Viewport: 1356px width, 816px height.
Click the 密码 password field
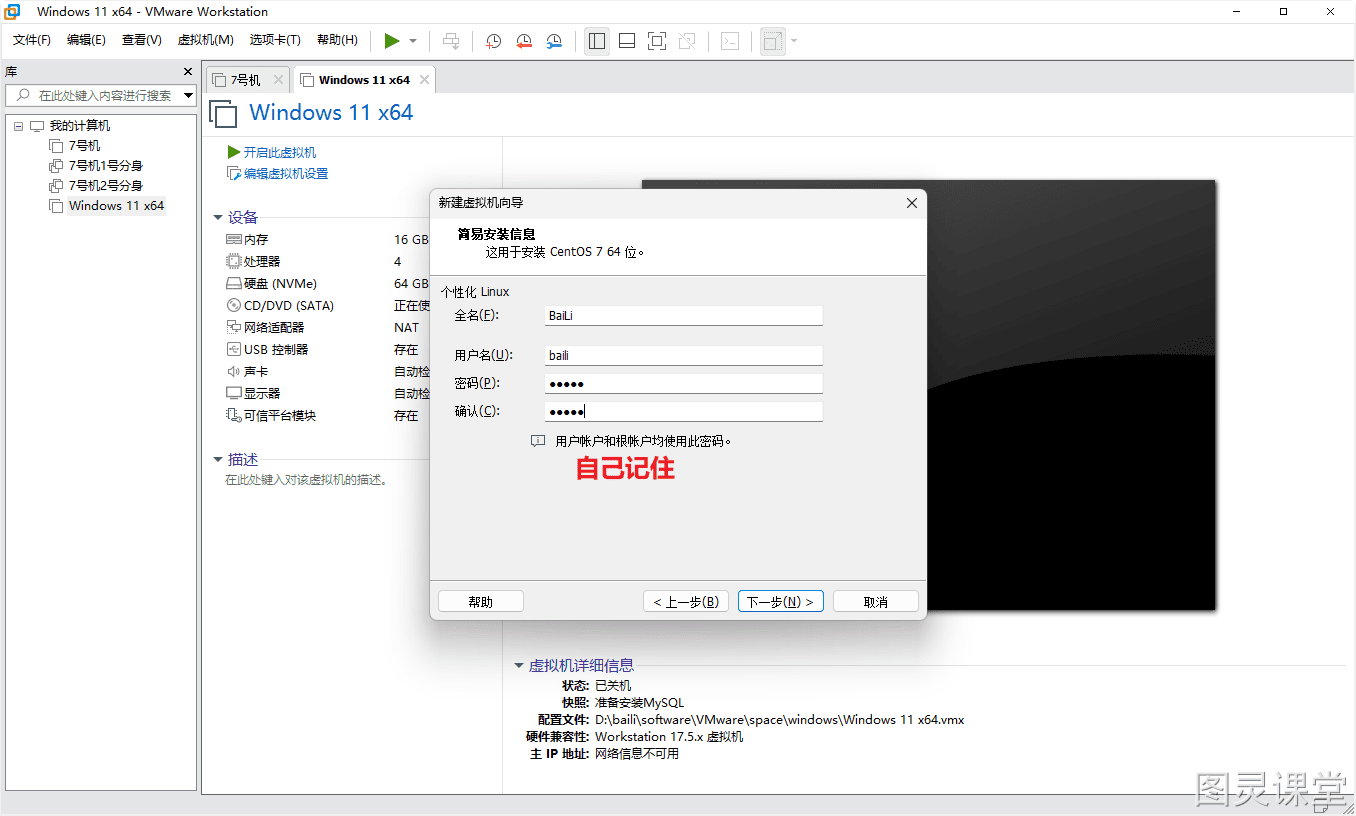coord(684,383)
